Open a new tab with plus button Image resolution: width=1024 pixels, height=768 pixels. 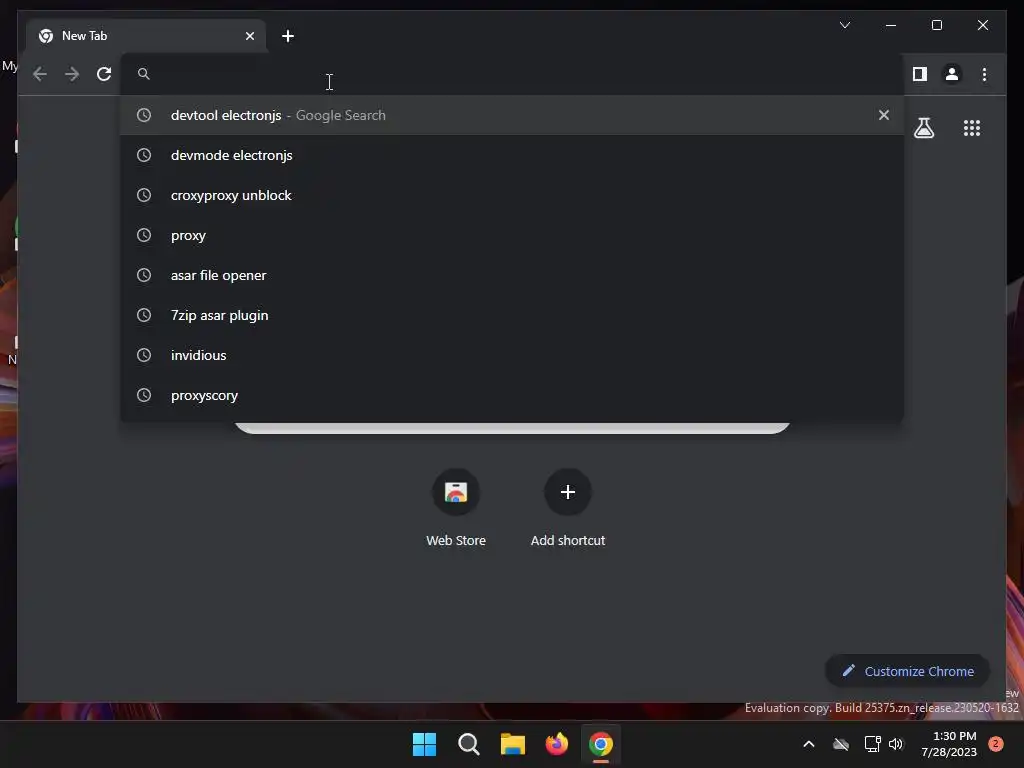288,36
